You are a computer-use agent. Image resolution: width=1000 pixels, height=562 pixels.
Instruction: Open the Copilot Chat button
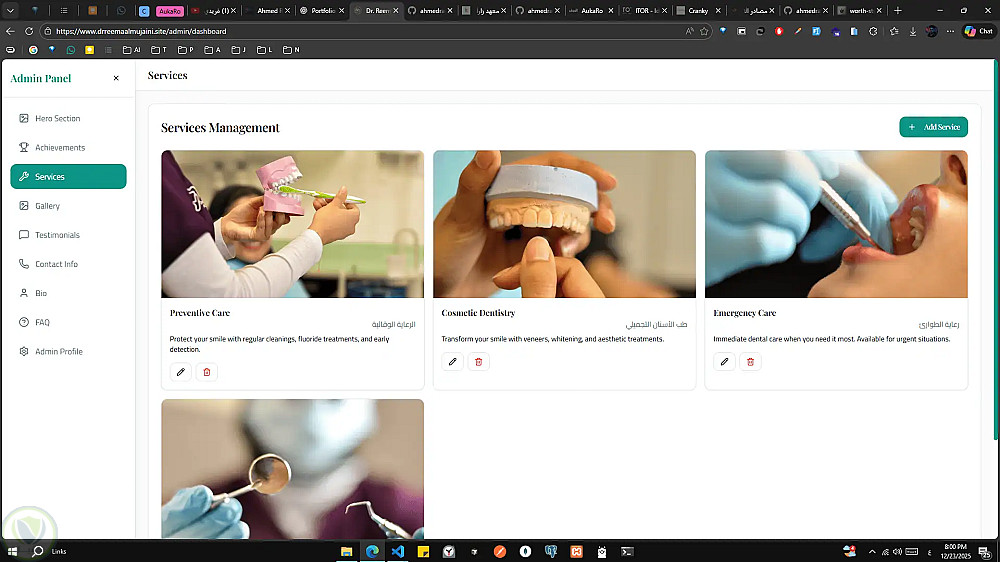[979, 31]
